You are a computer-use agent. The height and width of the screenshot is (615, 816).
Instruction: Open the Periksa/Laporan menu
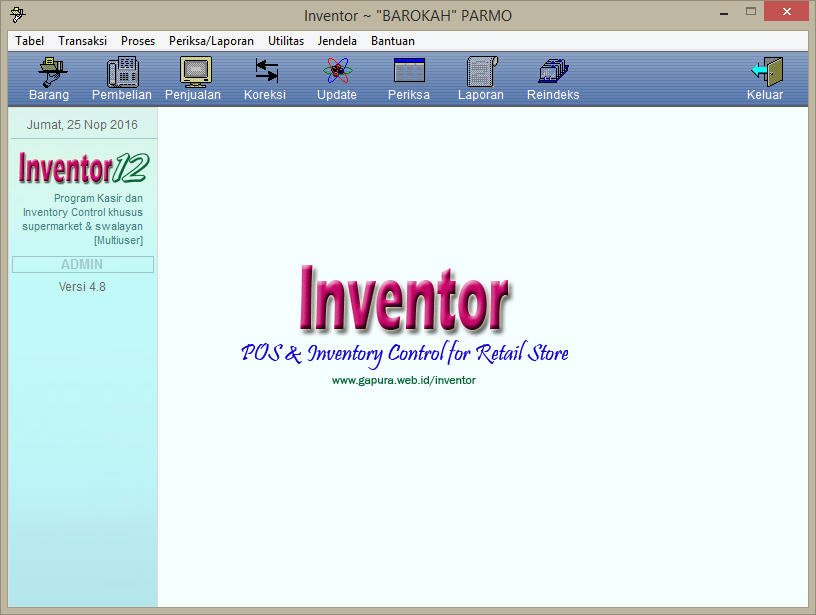211,41
